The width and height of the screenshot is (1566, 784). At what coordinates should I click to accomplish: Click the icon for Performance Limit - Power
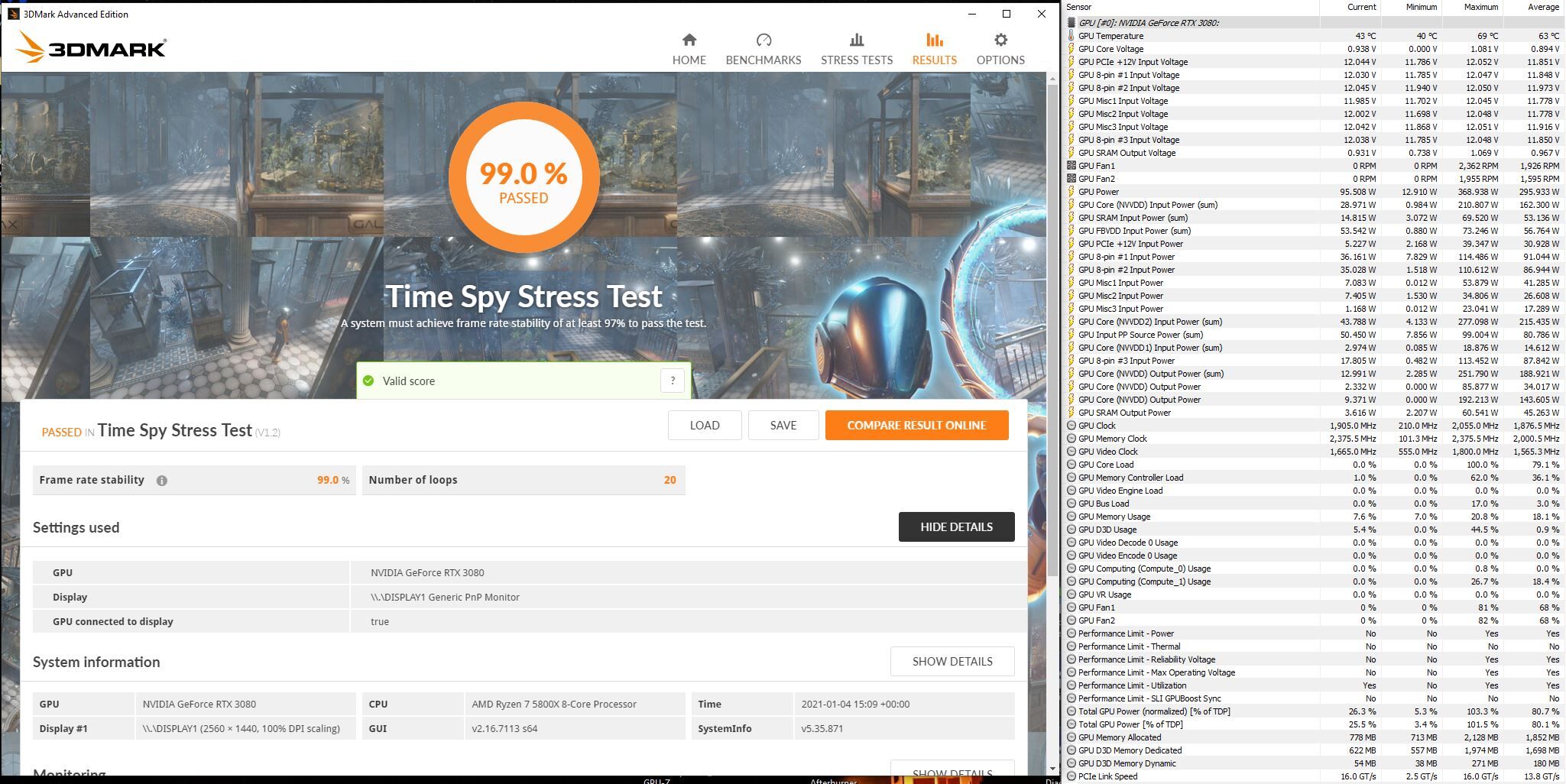pyautogui.click(x=1072, y=633)
